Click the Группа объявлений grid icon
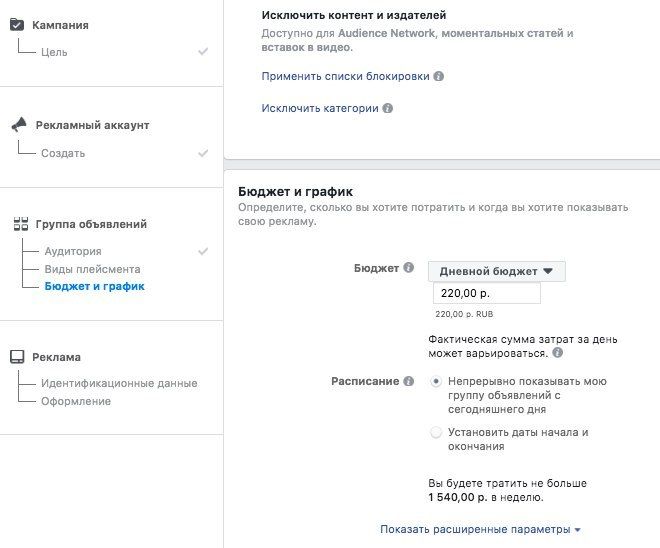The width and height of the screenshot is (660, 548). [21, 224]
